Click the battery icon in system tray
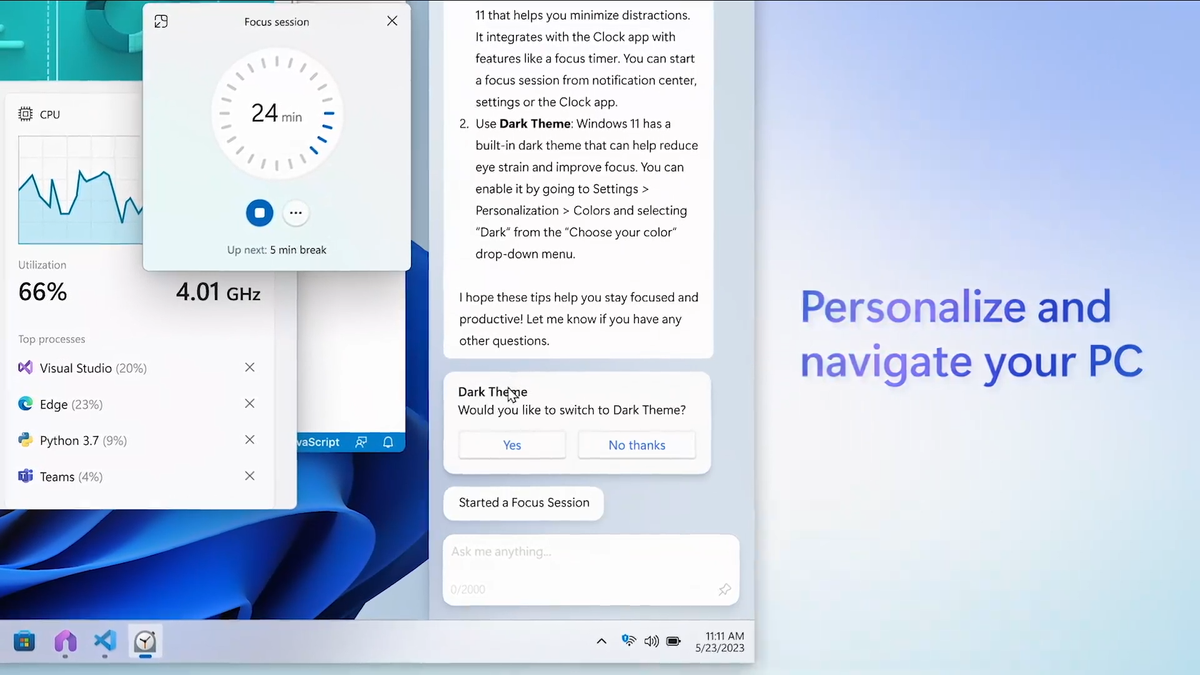 coord(674,641)
